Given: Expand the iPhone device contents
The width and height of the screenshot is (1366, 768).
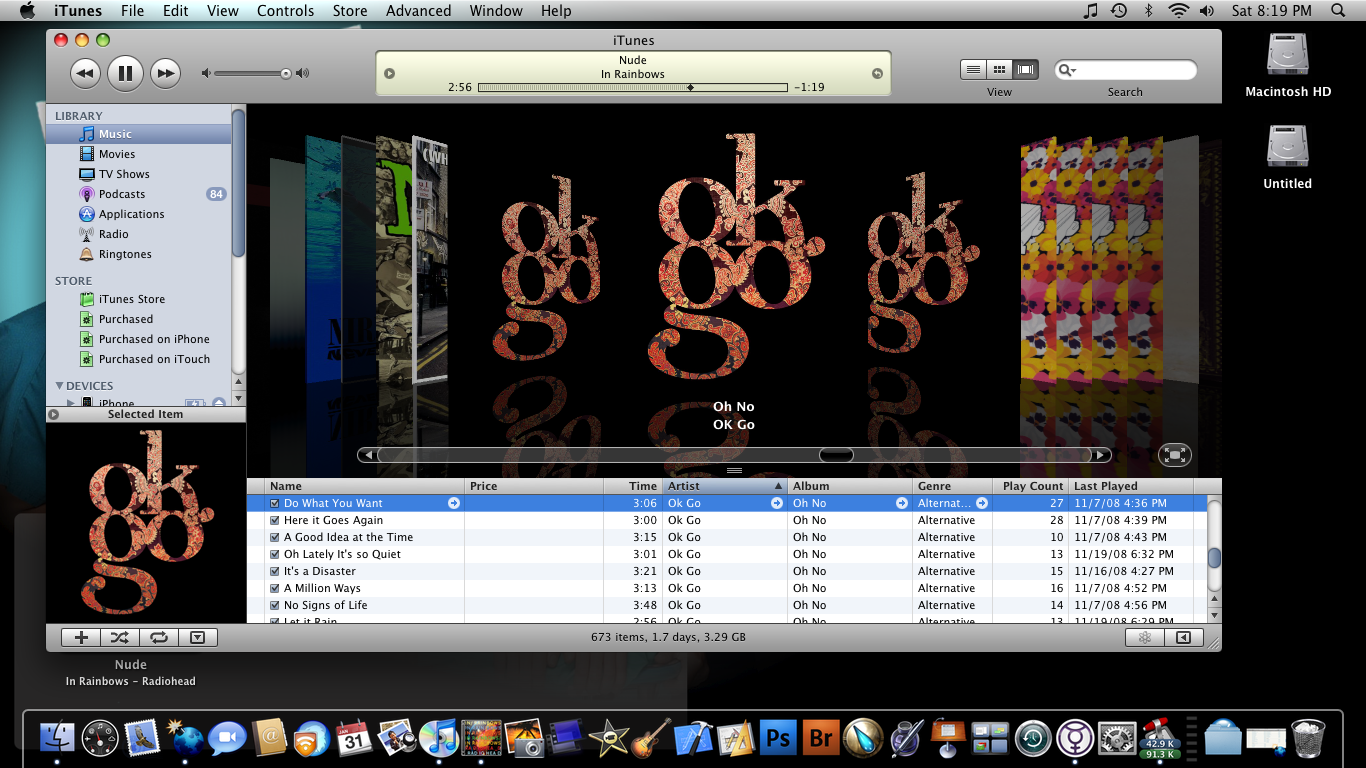Looking at the screenshot, I should pos(70,403).
